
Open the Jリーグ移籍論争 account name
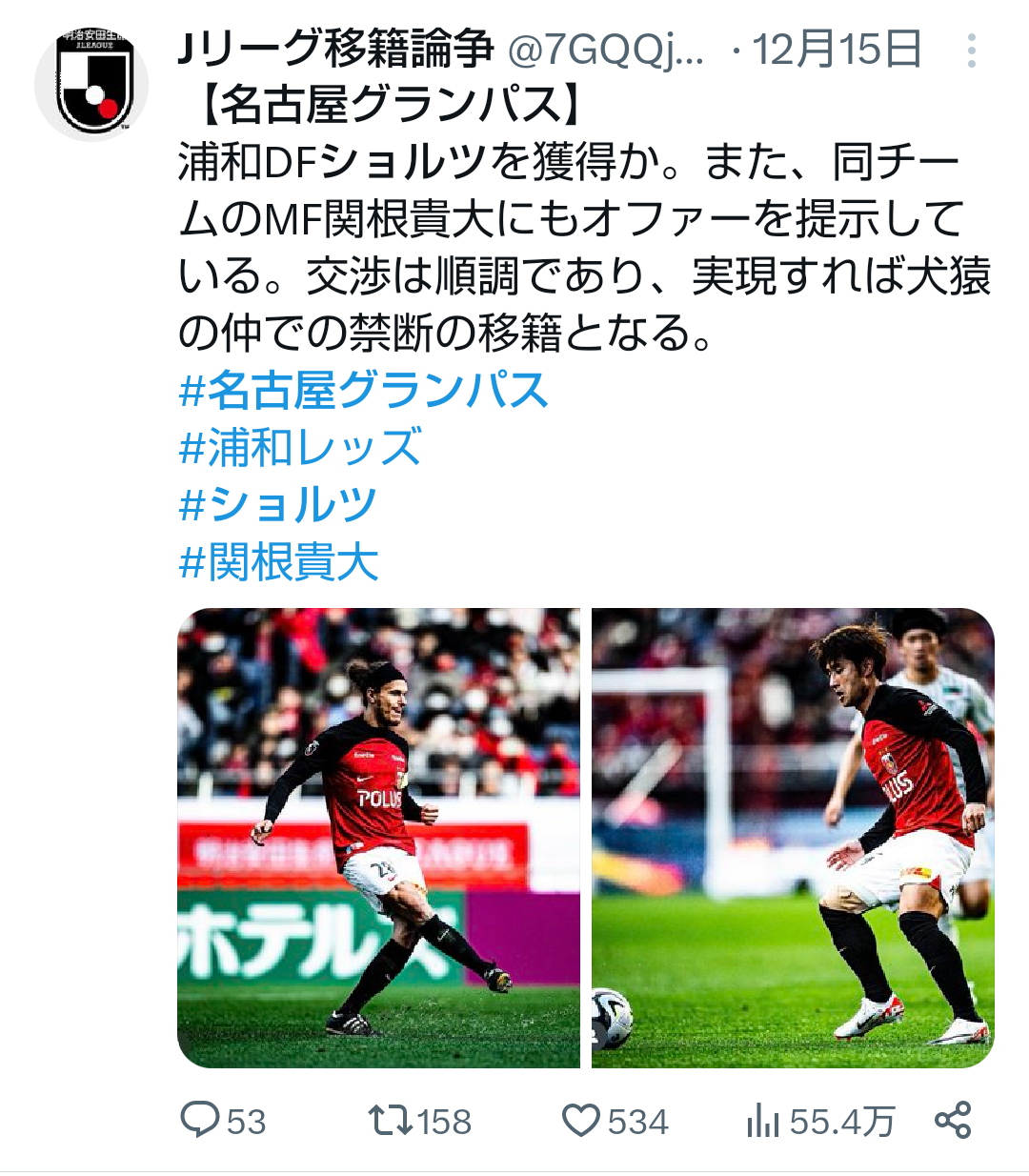pyautogui.click(x=335, y=50)
